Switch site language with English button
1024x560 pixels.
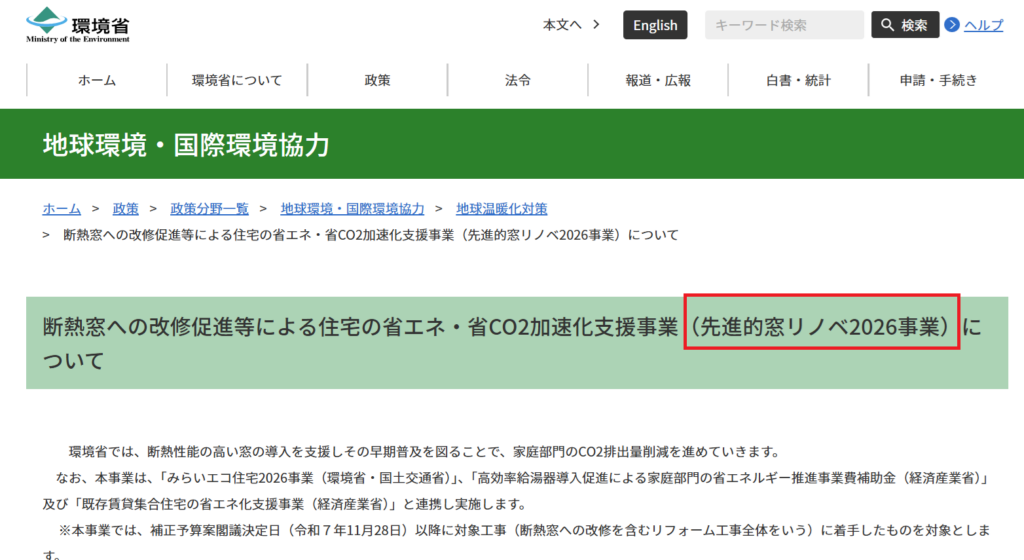click(655, 25)
